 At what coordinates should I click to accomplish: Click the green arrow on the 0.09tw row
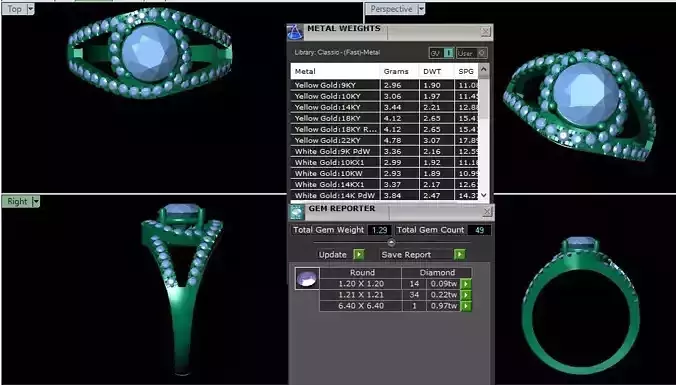point(466,284)
